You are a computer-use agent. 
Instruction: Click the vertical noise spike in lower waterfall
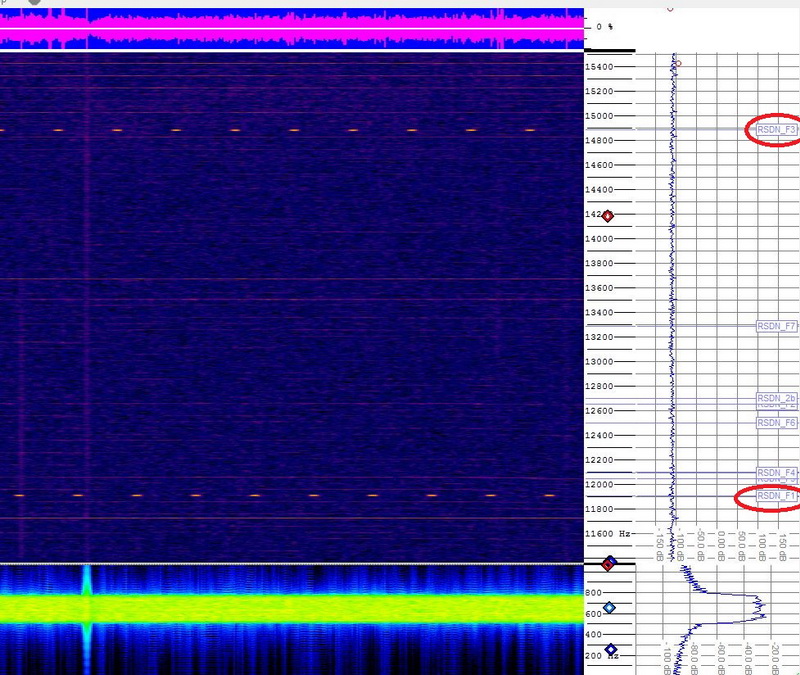click(87, 619)
